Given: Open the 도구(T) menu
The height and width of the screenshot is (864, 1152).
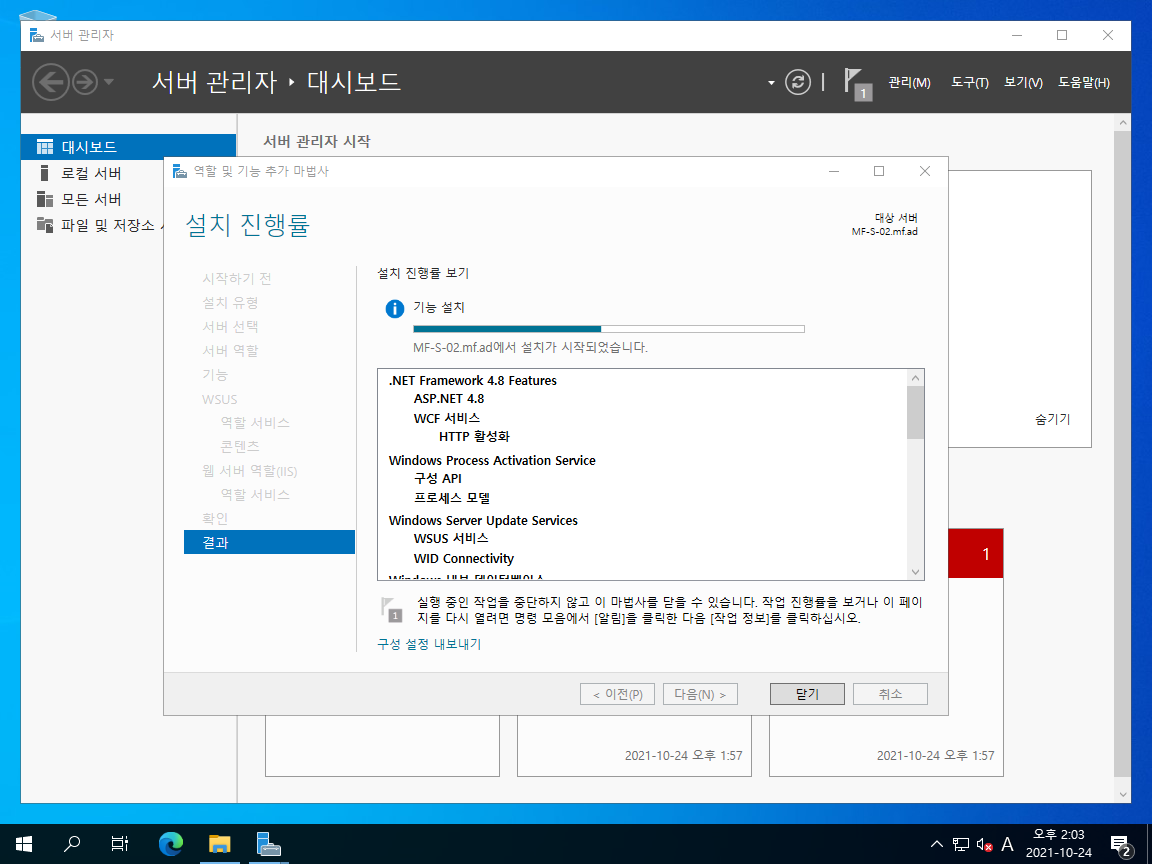Looking at the screenshot, I should point(969,82).
